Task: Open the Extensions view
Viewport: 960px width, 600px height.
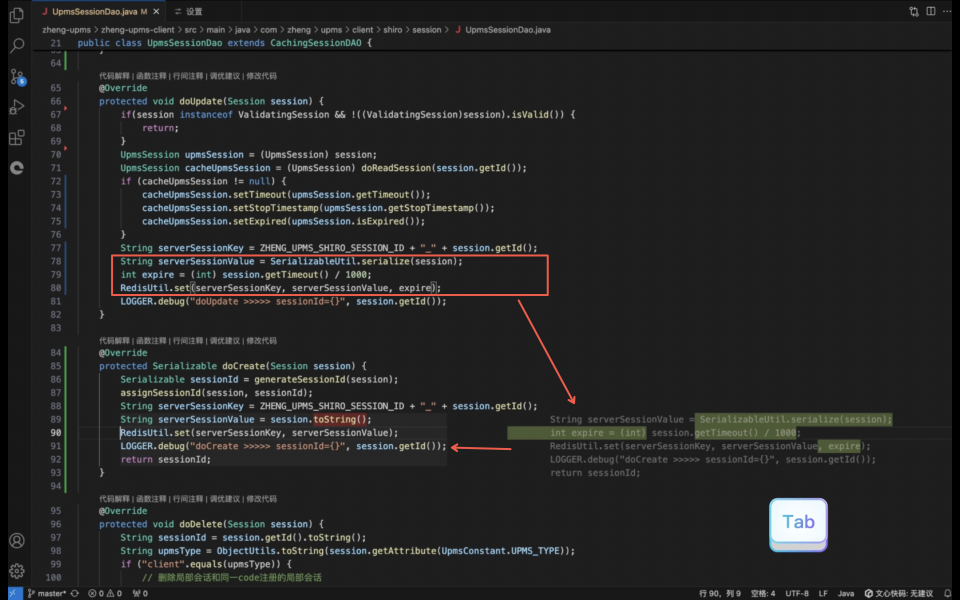Action: (x=17, y=137)
